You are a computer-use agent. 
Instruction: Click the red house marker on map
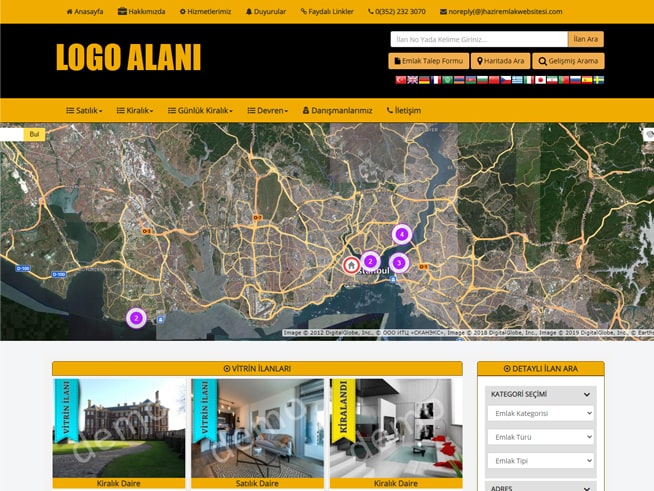click(x=351, y=265)
